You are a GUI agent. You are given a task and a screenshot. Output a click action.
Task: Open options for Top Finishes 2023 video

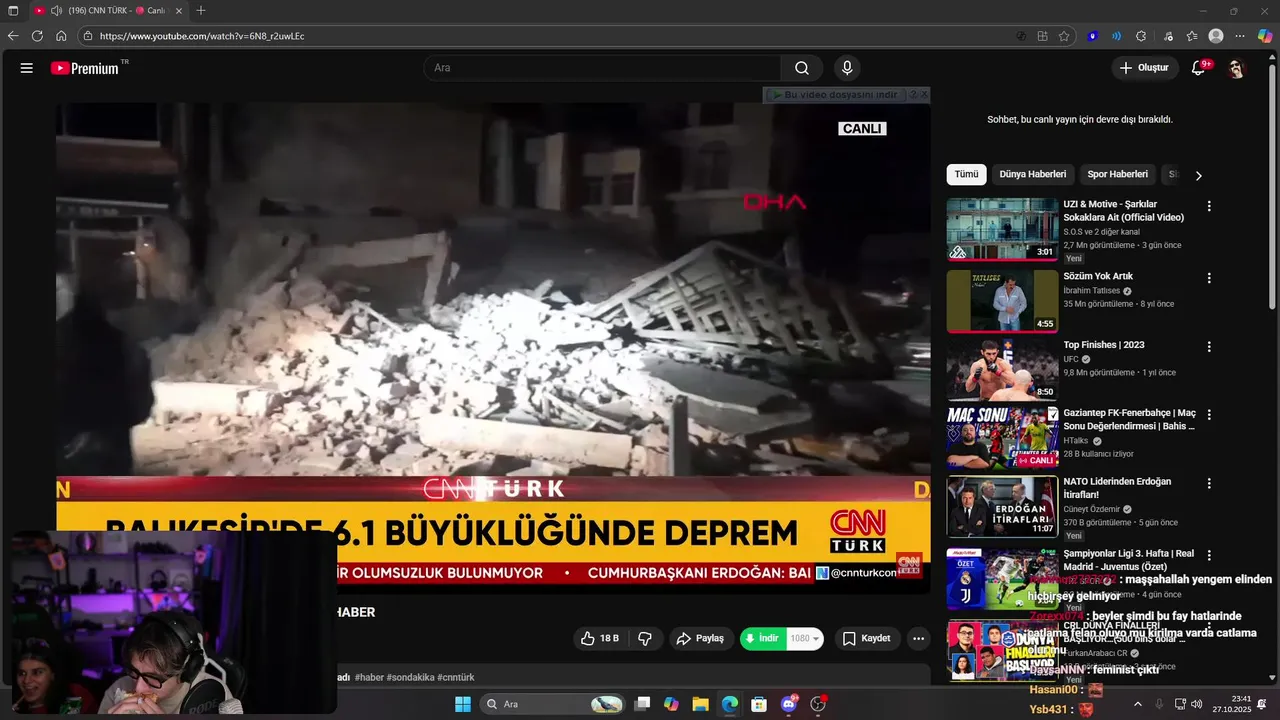[1209, 347]
